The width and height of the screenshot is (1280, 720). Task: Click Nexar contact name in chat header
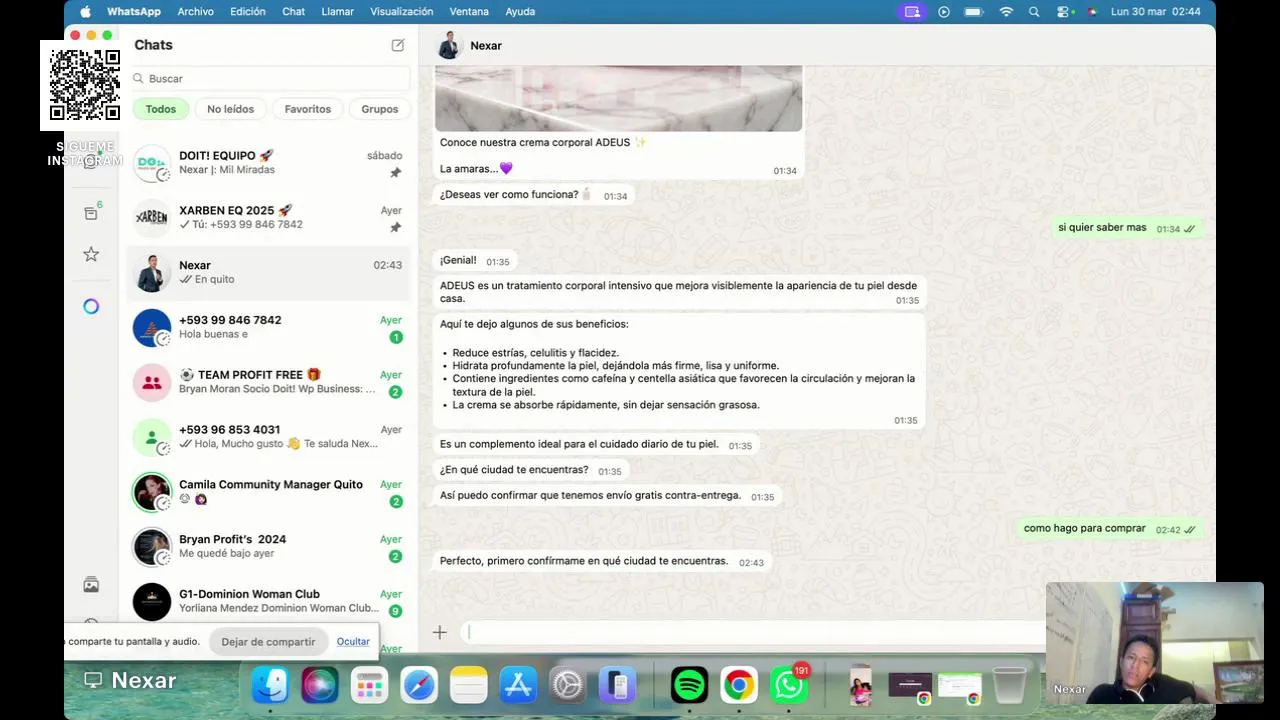486,46
